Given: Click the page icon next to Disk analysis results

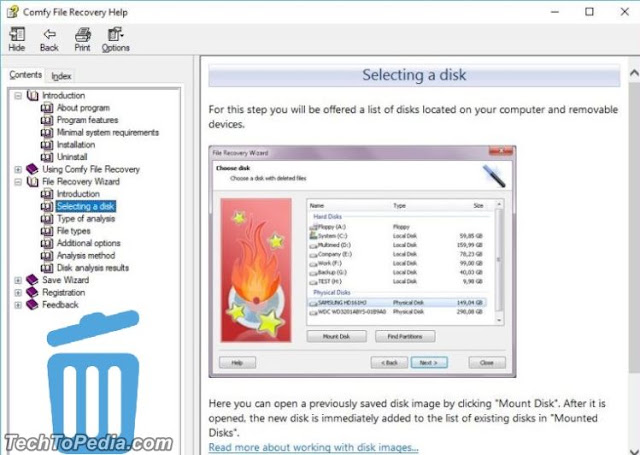Looking at the screenshot, I should (x=47, y=268).
